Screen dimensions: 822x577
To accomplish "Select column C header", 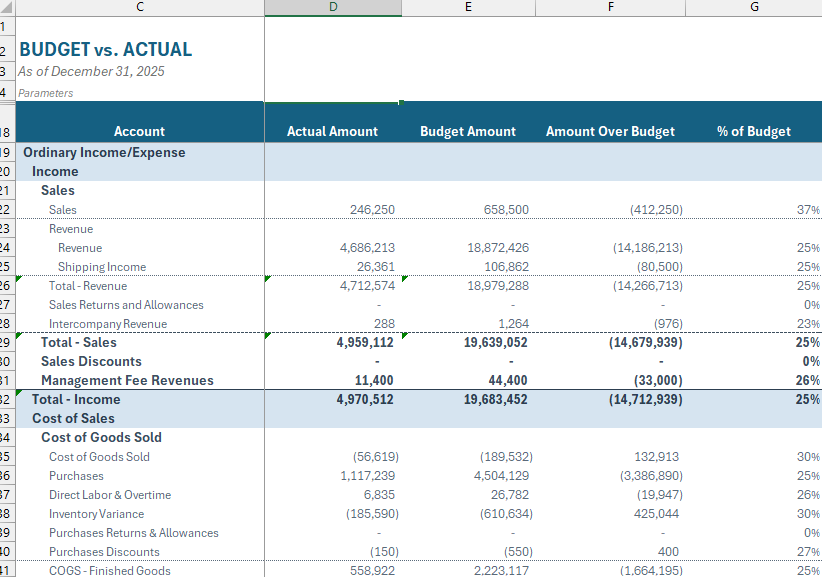I will [139, 7].
